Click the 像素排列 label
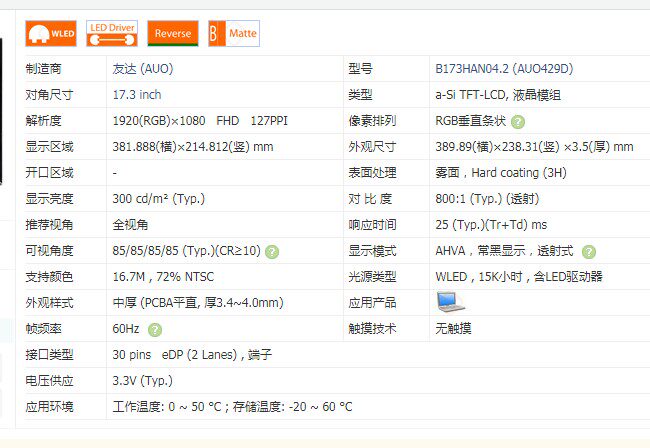The width and height of the screenshot is (650, 448). pyautogui.click(x=372, y=121)
